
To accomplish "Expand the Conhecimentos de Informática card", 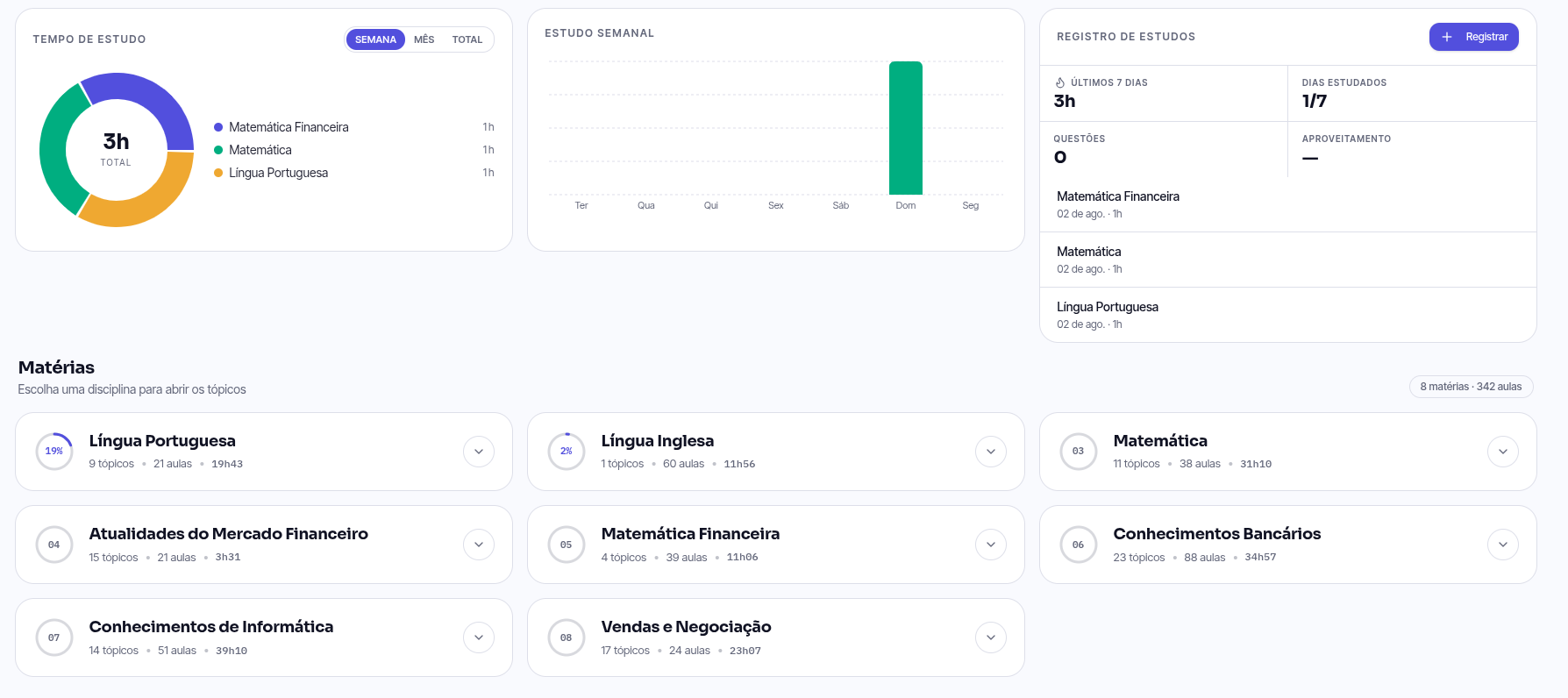I will (x=479, y=637).
